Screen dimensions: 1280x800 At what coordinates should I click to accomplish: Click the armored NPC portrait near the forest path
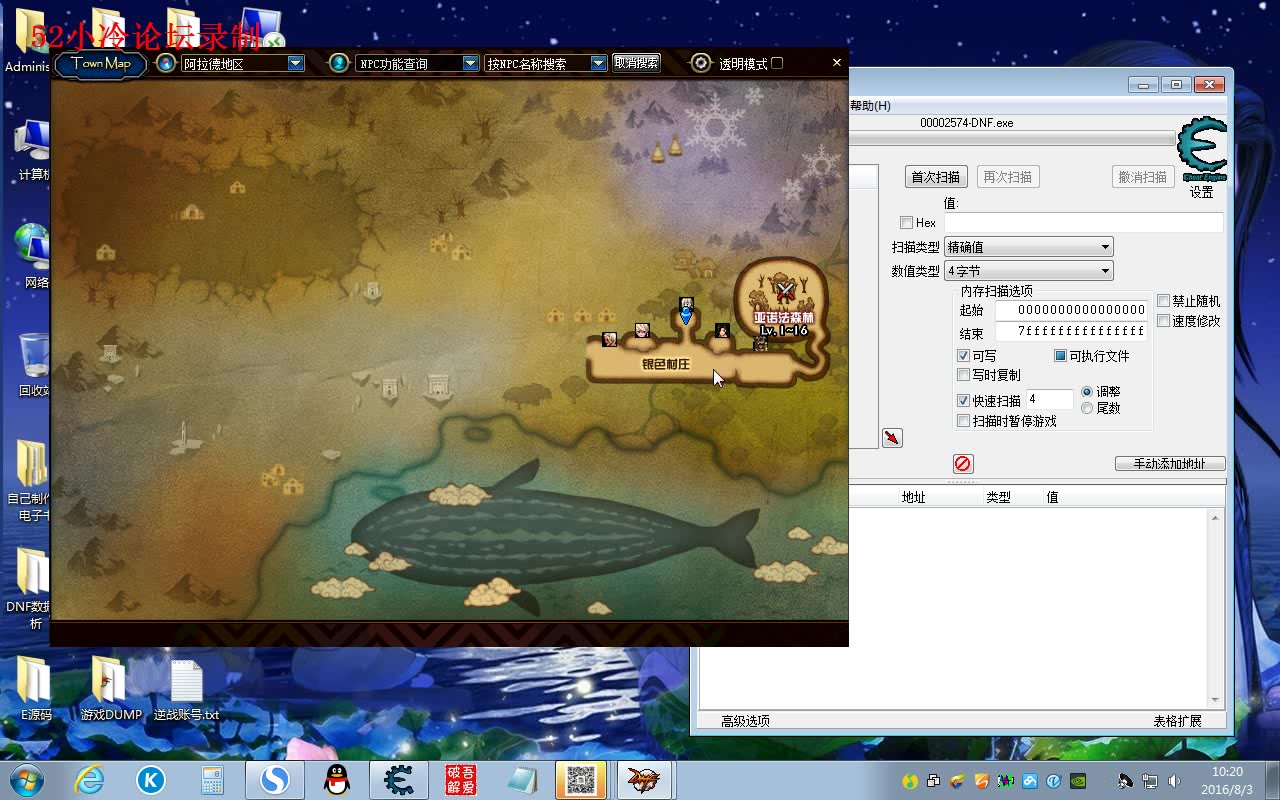[760, 343]
